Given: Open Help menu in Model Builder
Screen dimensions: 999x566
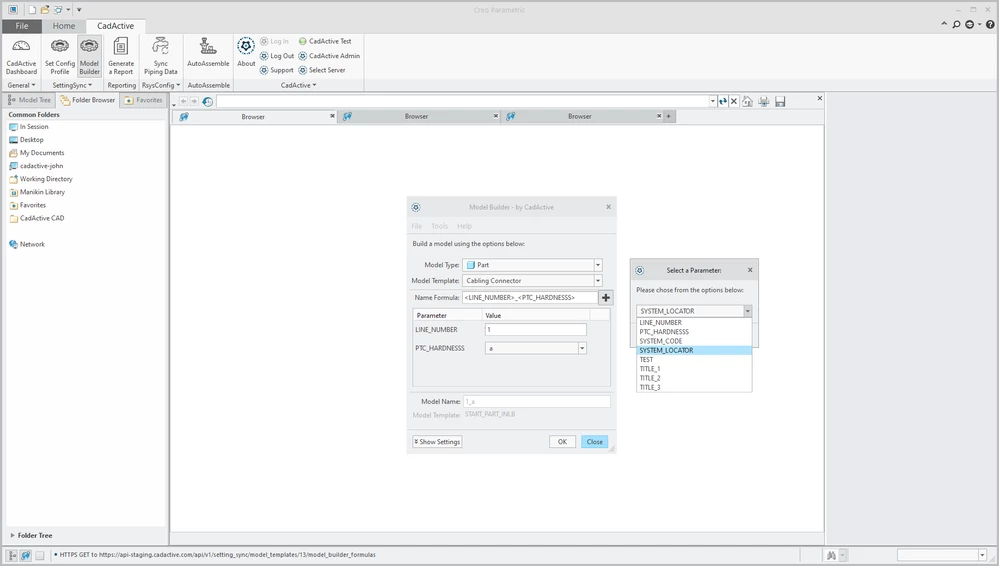Looking at the screenshot, I should (x=464, y=226).
